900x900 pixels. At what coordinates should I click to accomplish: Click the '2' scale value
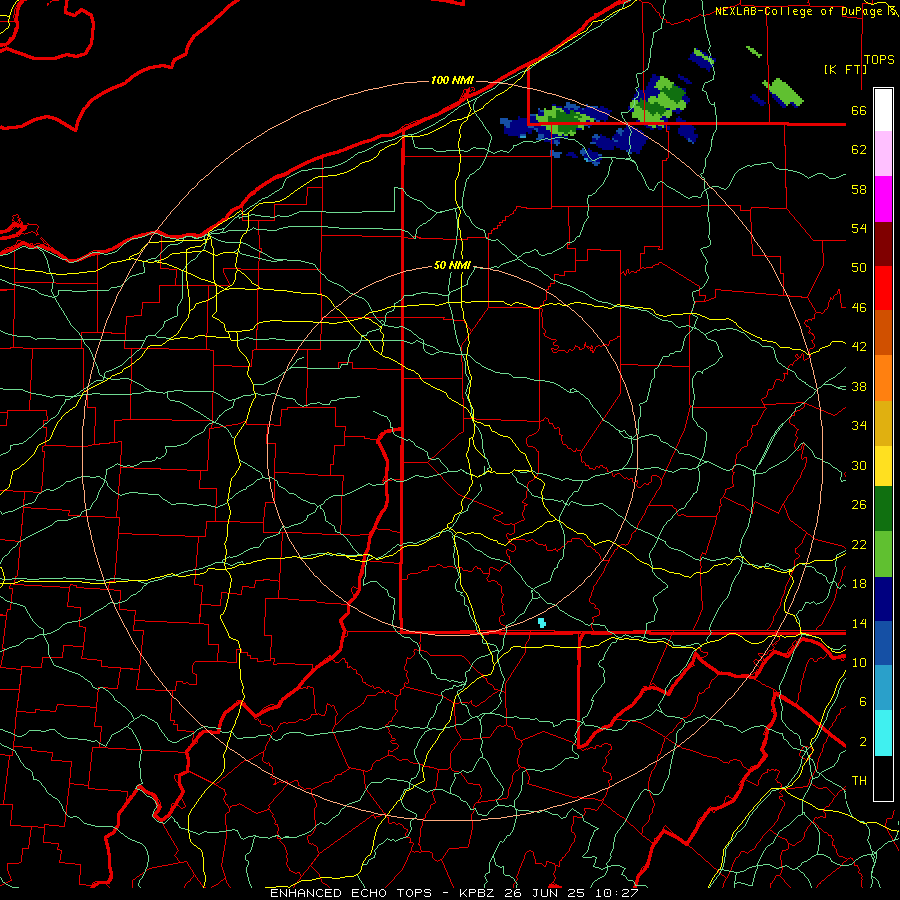point(863,742)
